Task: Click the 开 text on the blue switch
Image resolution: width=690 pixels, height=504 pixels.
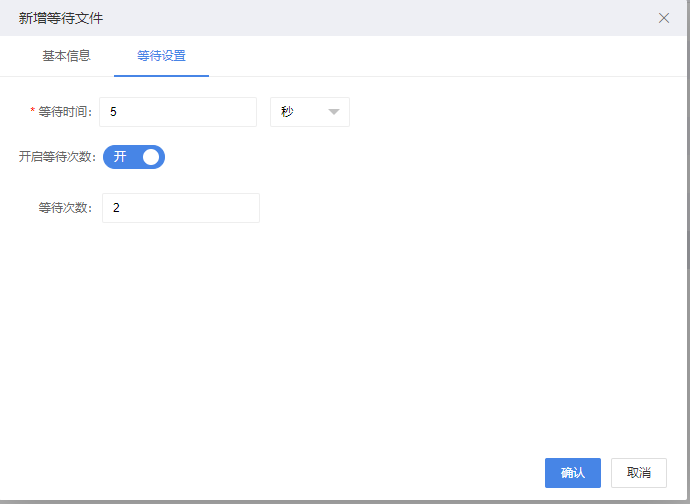Action: click(x=120, y=157)
